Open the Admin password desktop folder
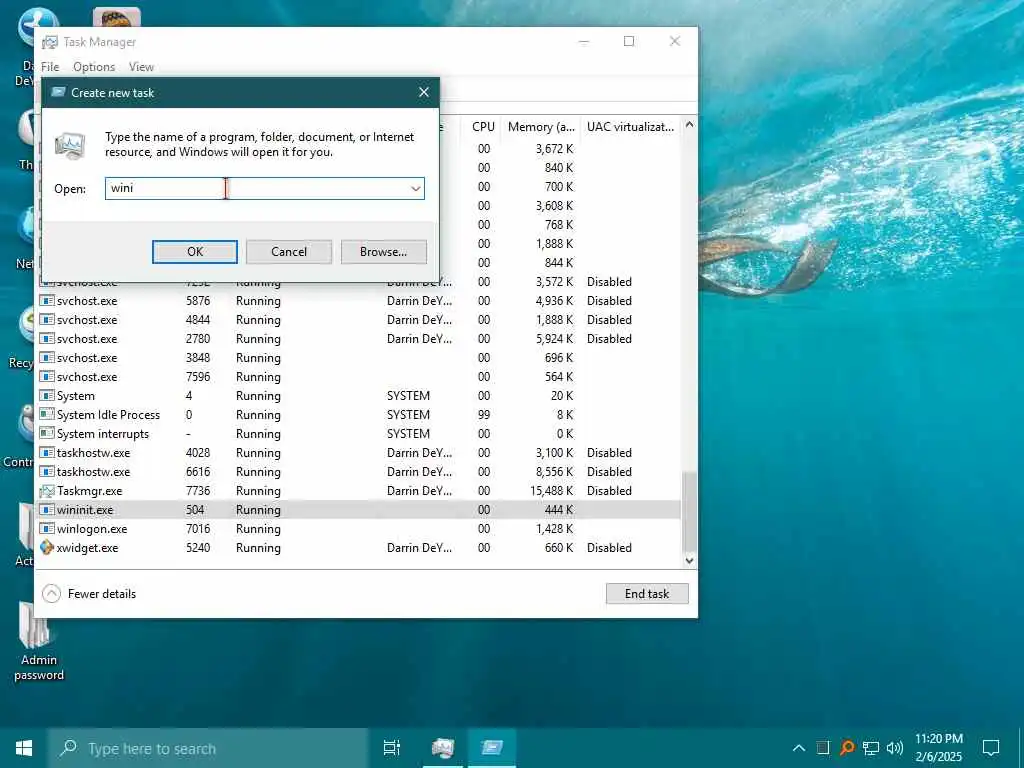Screen dimensions: 1024x768 click(x=38, y=641)
